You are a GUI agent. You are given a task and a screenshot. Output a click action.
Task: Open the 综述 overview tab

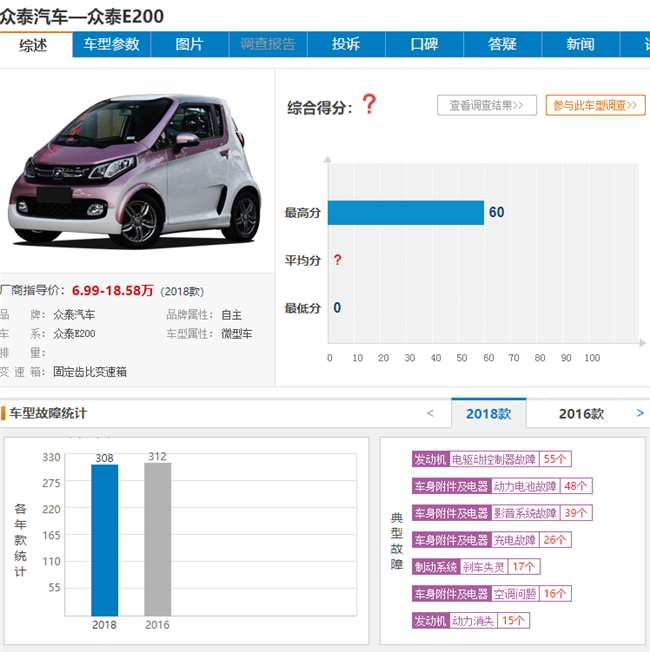click(33, 44)
